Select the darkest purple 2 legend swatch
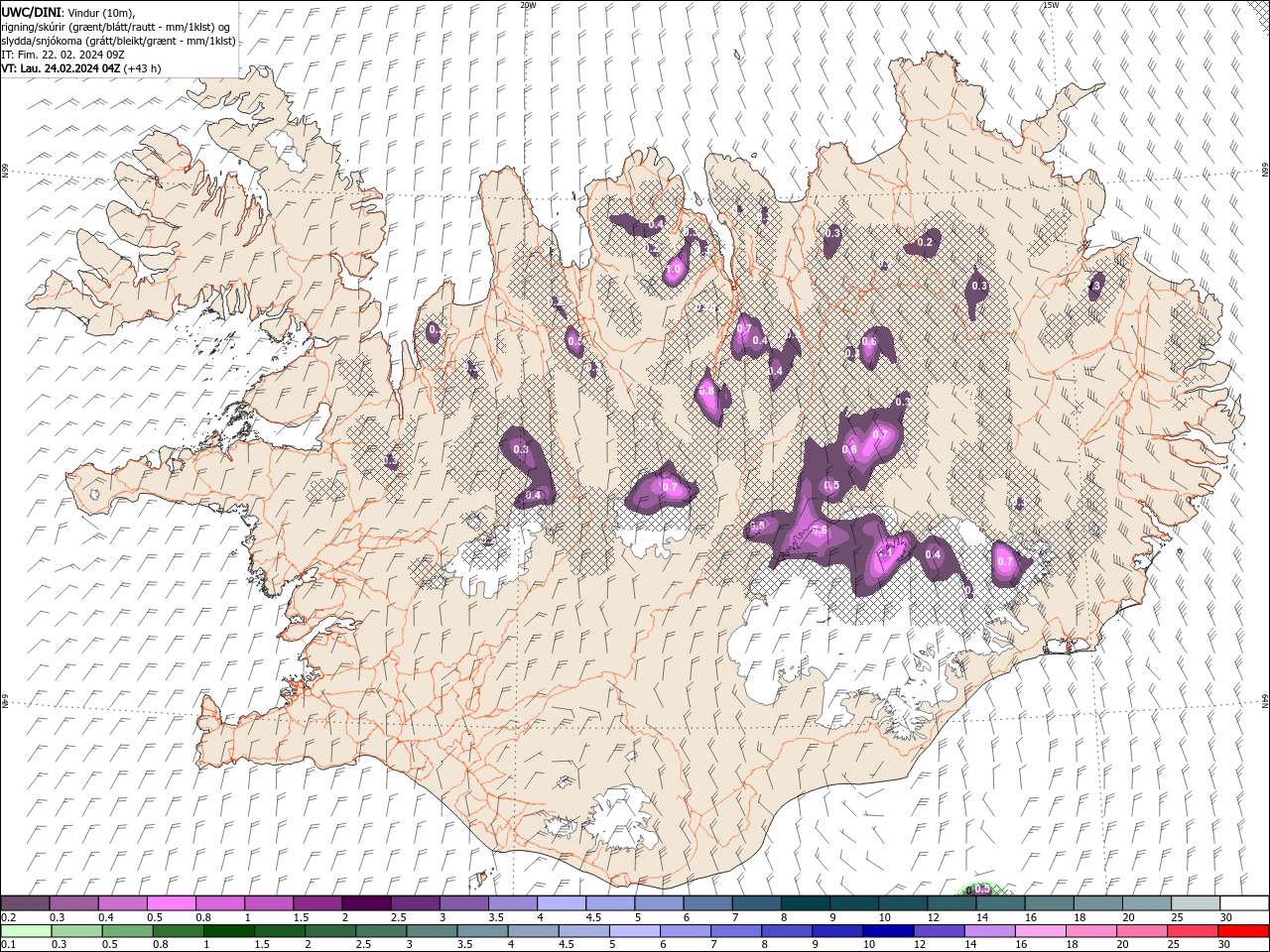1270x952 pixels. pyautogui.click(x=366, y=903)
